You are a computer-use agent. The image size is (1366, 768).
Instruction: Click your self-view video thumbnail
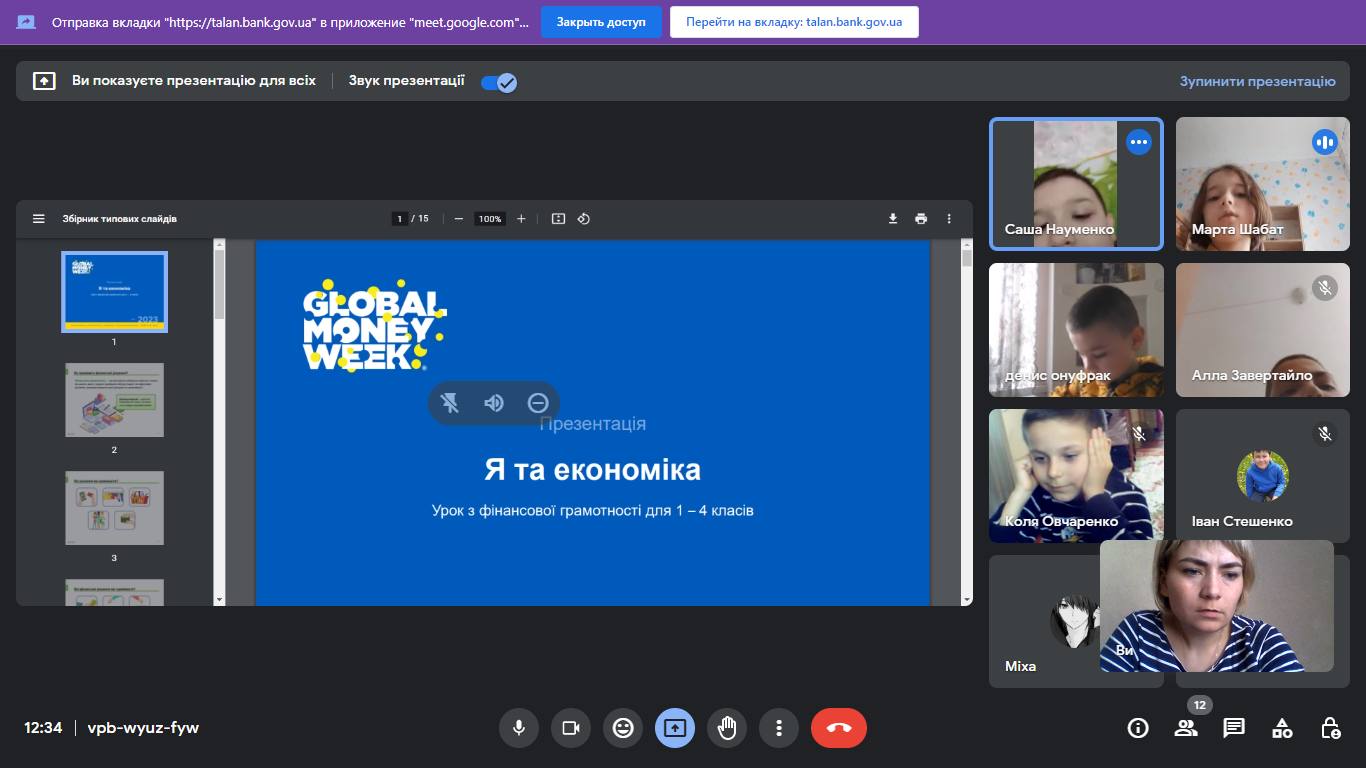tap(1217, 606)
